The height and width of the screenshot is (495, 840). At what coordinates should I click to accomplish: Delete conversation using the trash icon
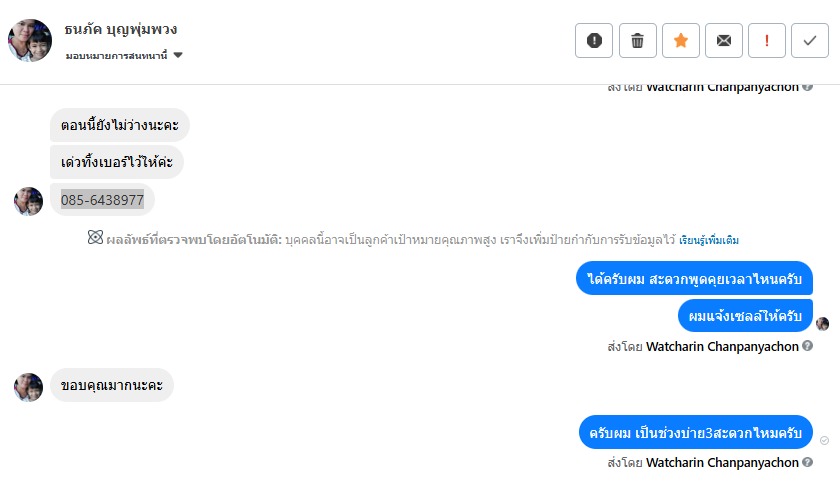pos(637,41)
